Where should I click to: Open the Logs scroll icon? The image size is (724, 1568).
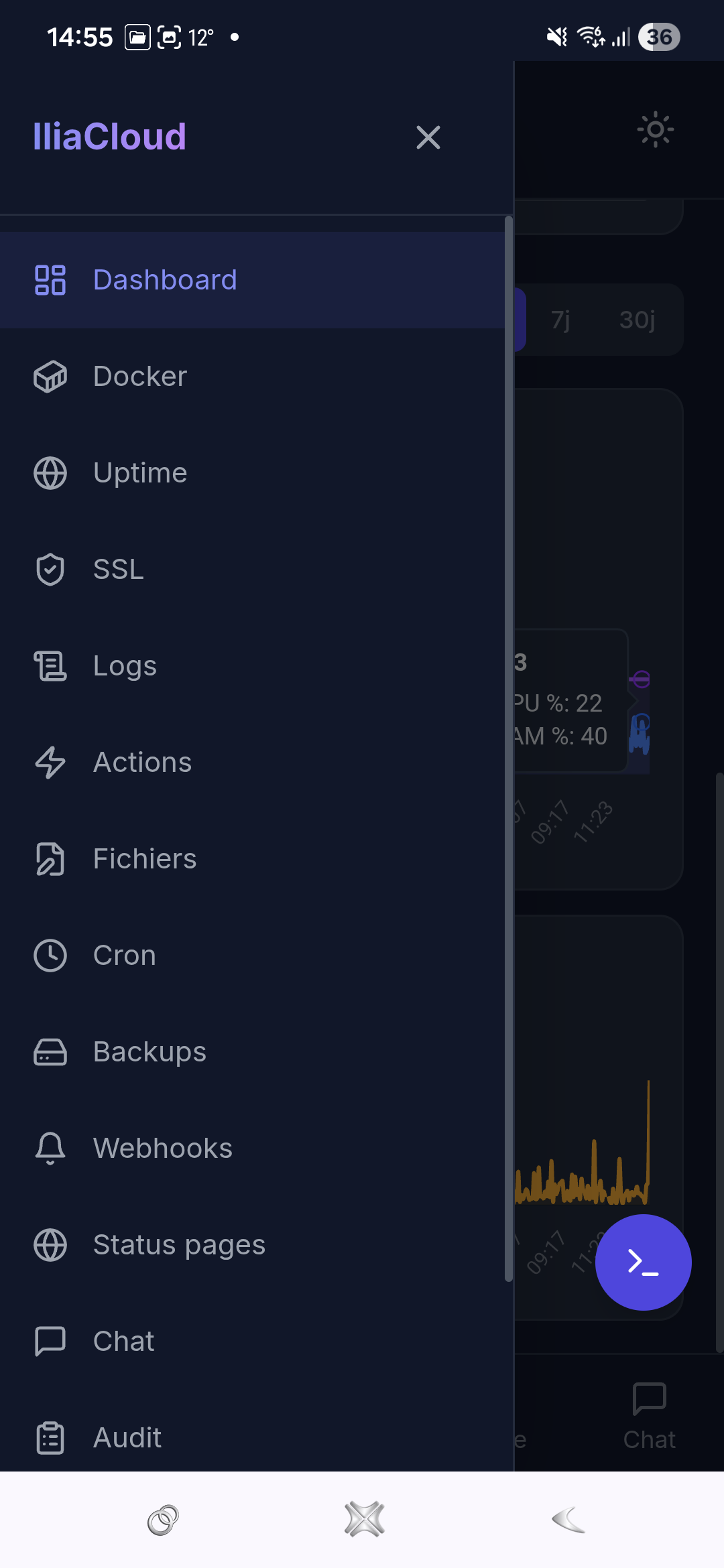click(50, 666)
